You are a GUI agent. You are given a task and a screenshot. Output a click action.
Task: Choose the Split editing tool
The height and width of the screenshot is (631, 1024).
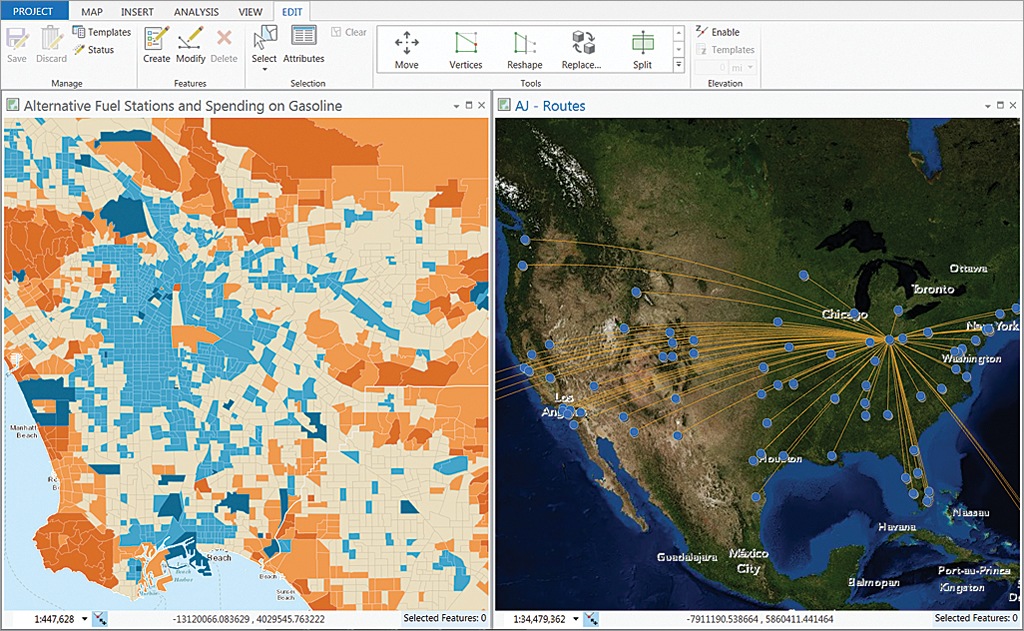coord(642,50)
